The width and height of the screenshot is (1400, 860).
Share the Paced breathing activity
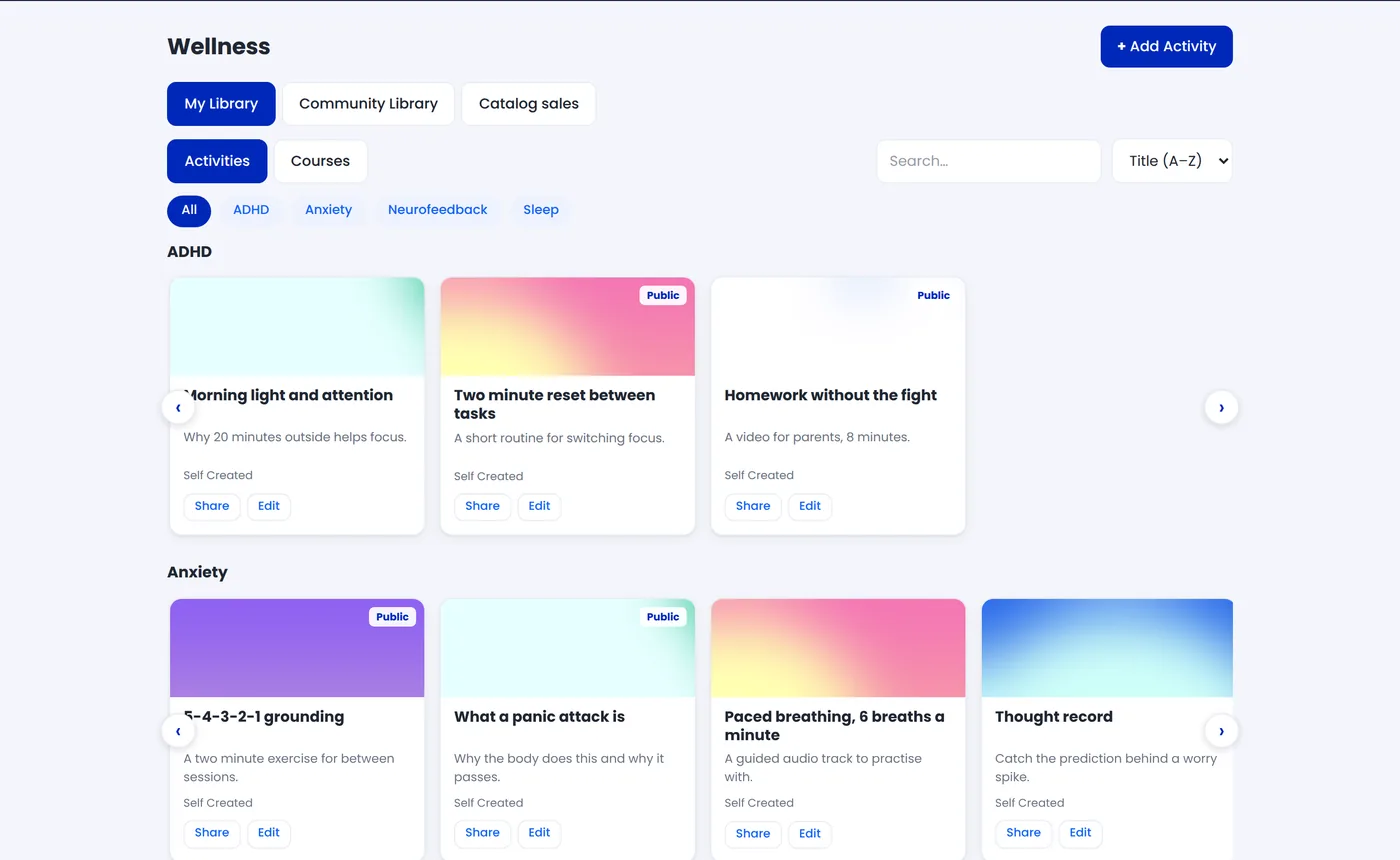(753, 833)
